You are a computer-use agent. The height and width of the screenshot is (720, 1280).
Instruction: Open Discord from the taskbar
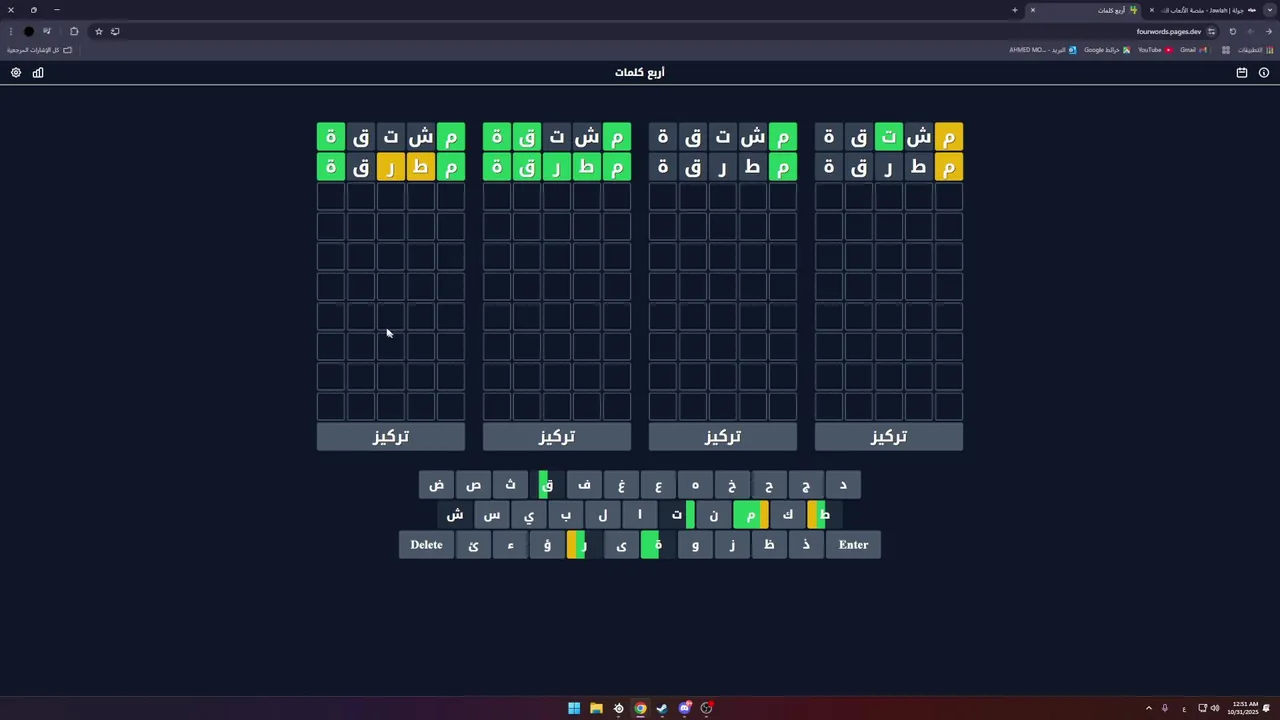point(684,708)
